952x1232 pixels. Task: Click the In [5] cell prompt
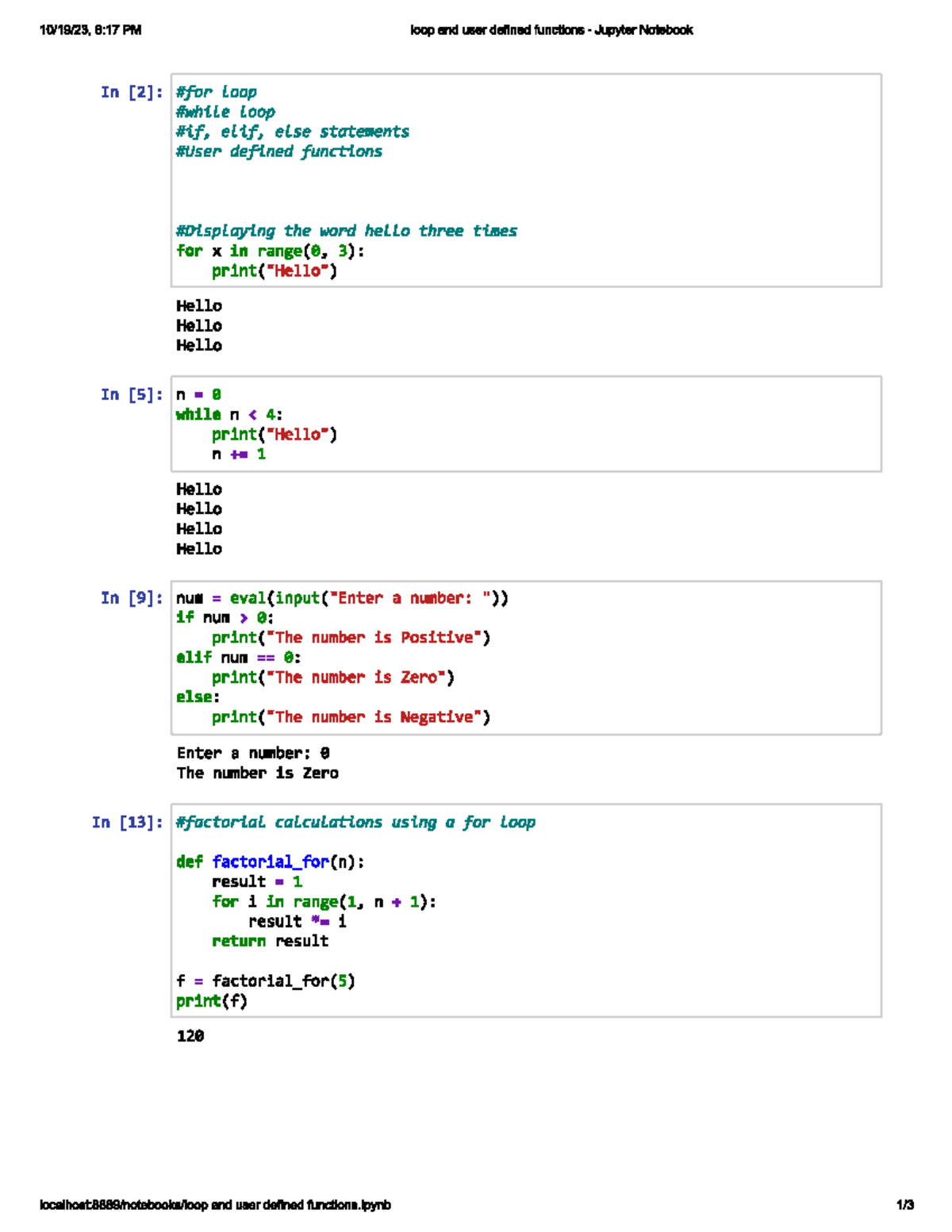(x=132, y=394)
